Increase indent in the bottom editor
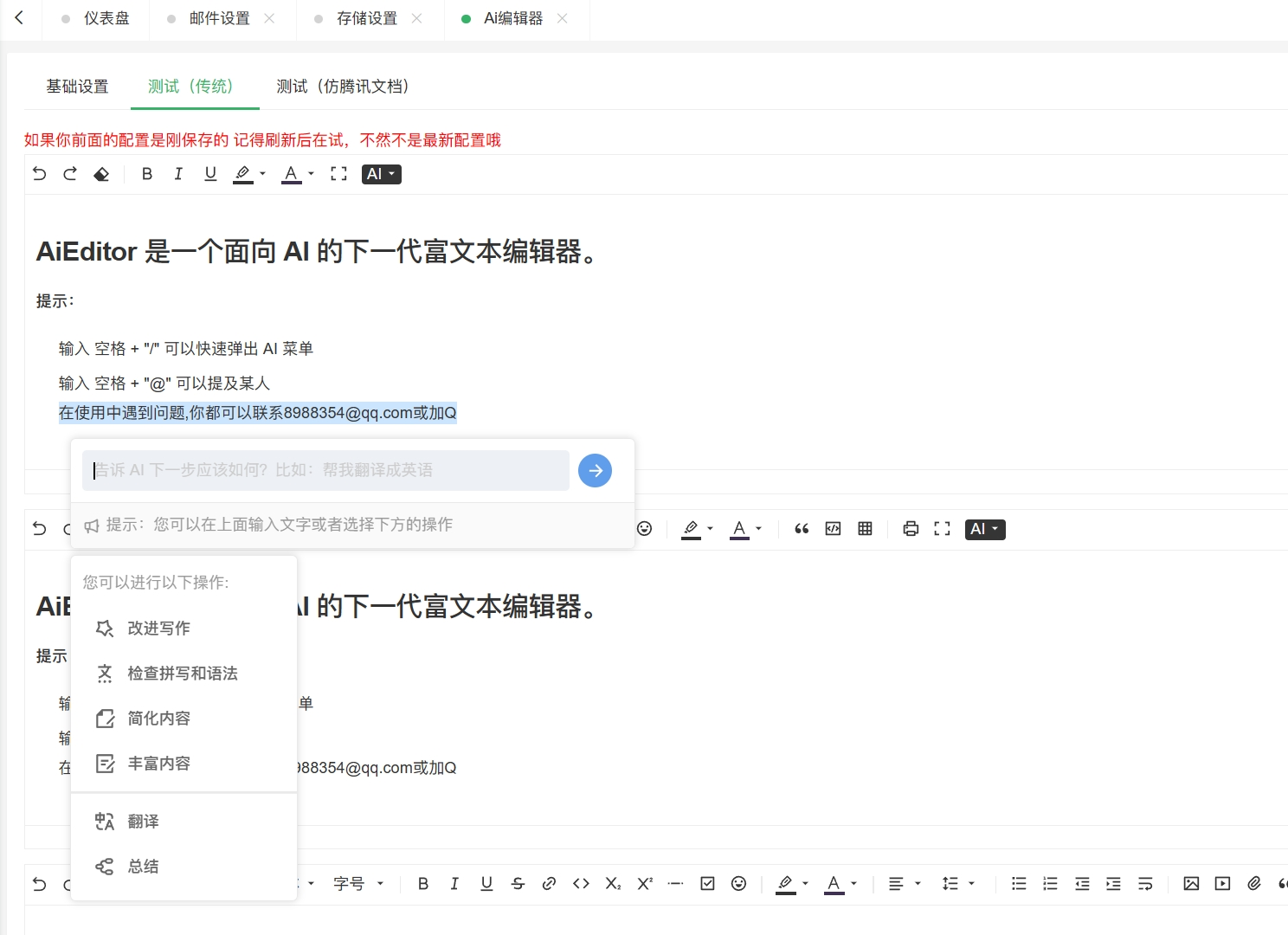Screen dimensions: 1288x935 (x=1113, y=884)
